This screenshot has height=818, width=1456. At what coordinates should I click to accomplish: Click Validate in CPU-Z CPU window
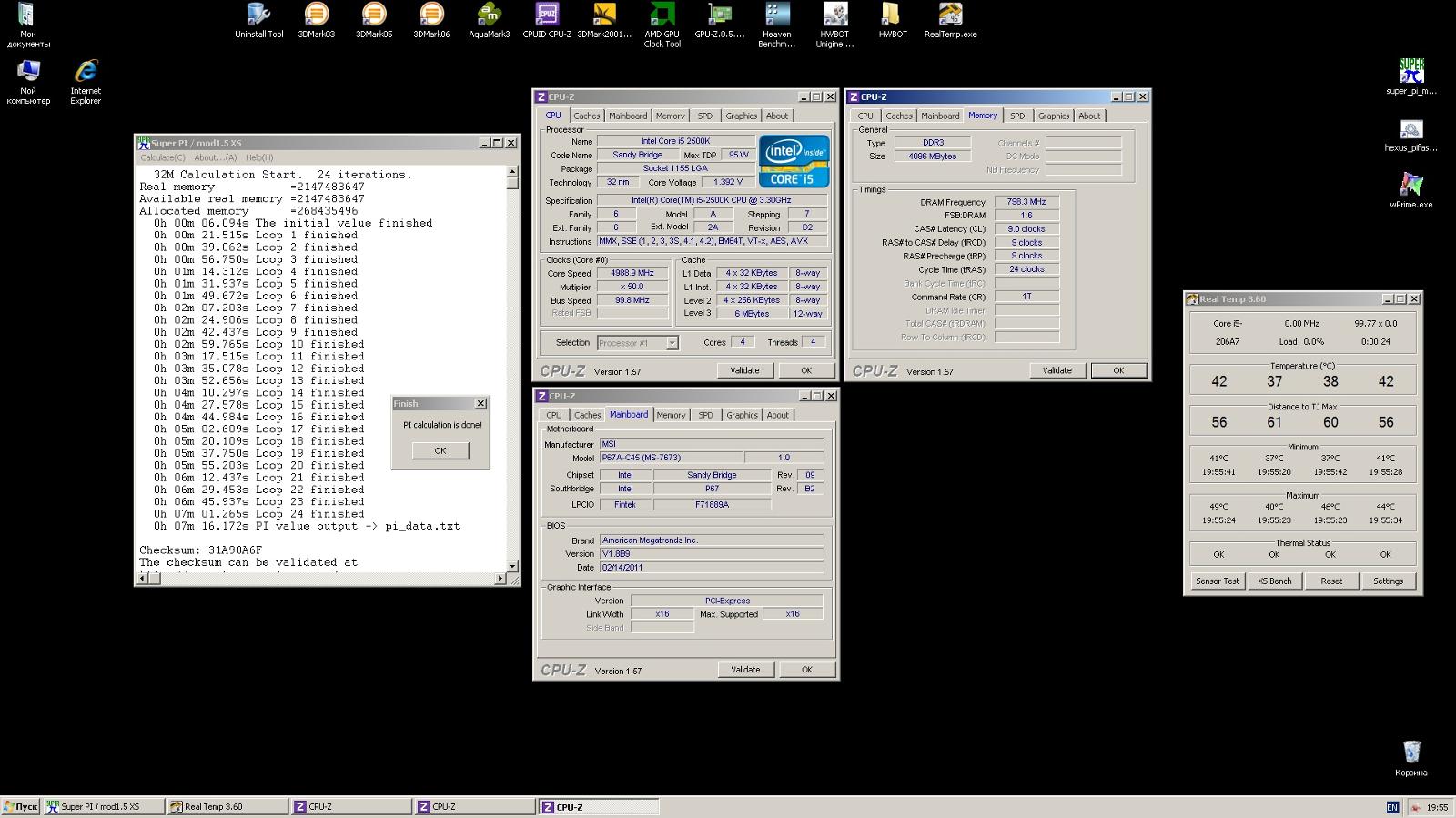pyautogui.click(x=744, y=370)
